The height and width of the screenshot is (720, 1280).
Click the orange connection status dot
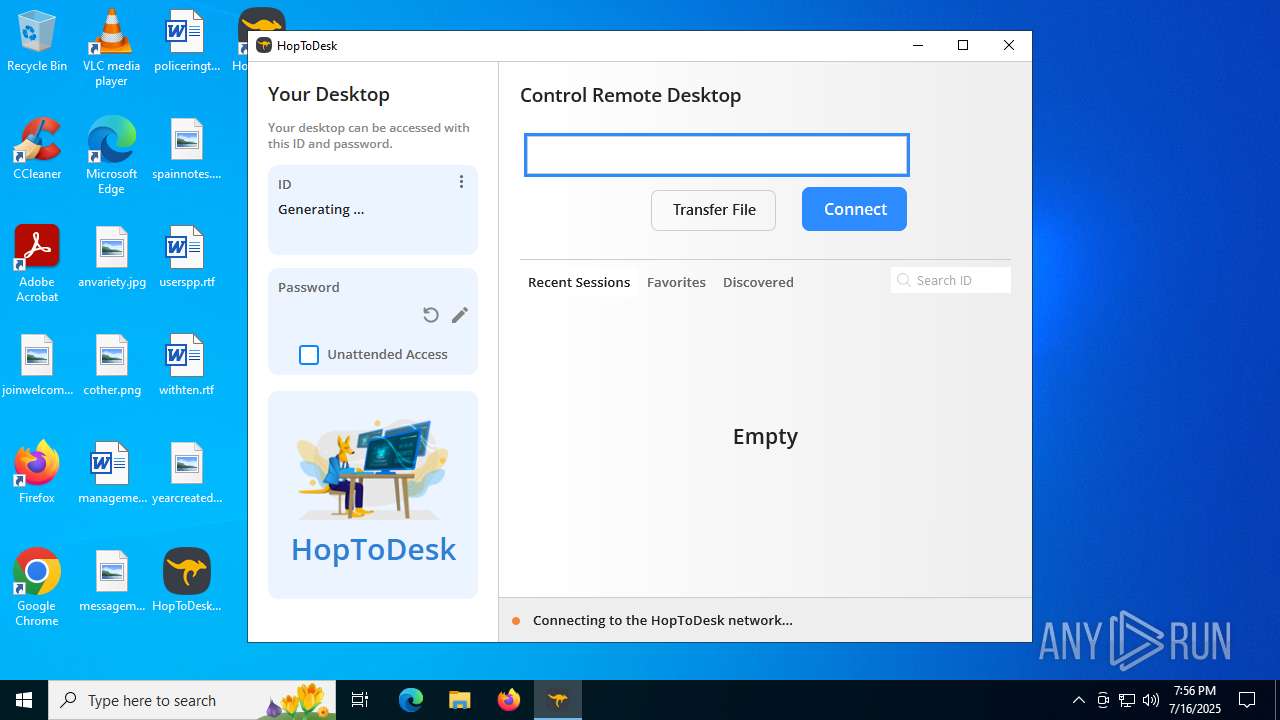pos(516,621)
